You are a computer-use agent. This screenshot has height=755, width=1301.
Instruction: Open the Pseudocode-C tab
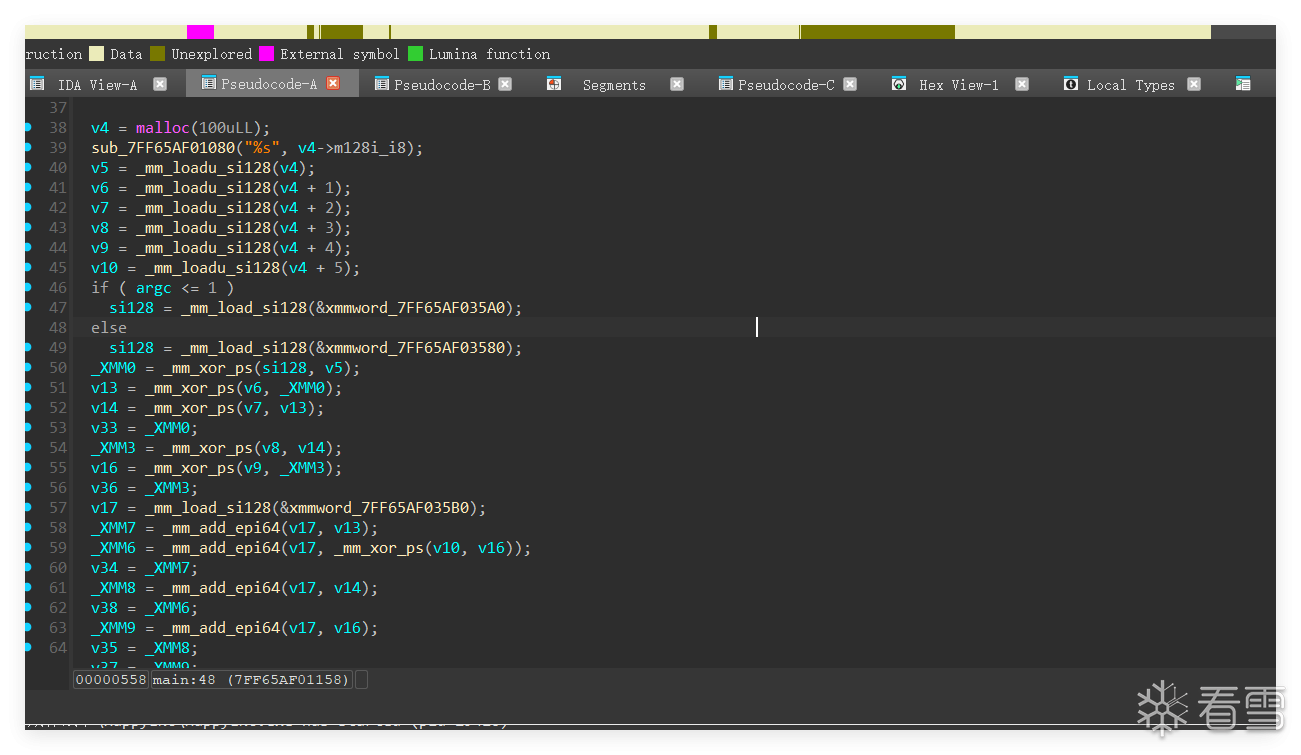[786, 85]
